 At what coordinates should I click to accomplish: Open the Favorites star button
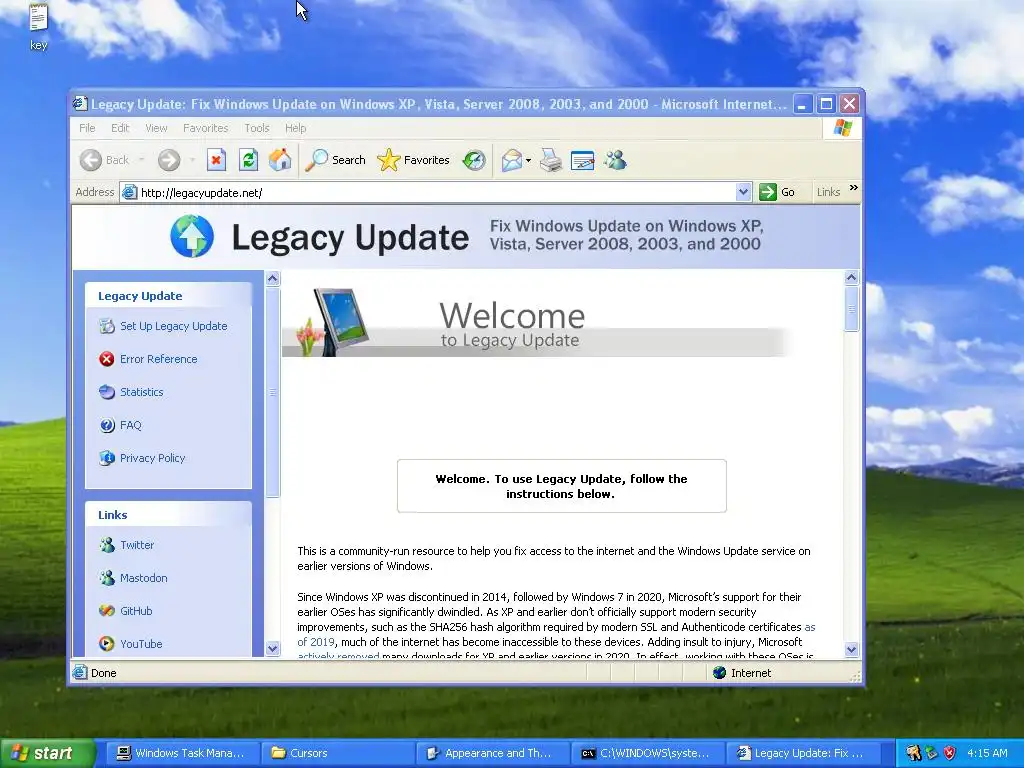[413, 160]
